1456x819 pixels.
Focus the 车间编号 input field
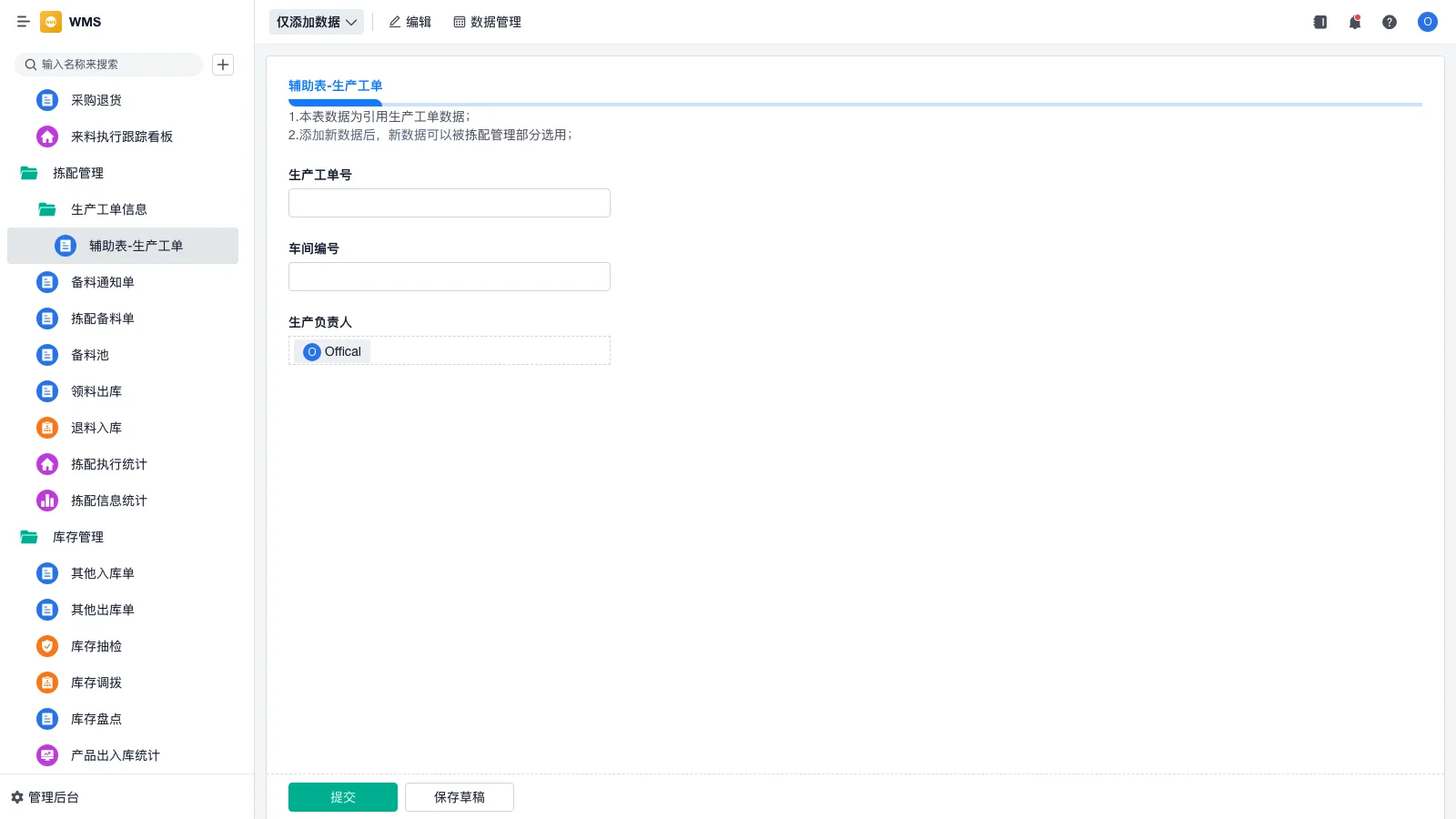(x=450, y=277)
